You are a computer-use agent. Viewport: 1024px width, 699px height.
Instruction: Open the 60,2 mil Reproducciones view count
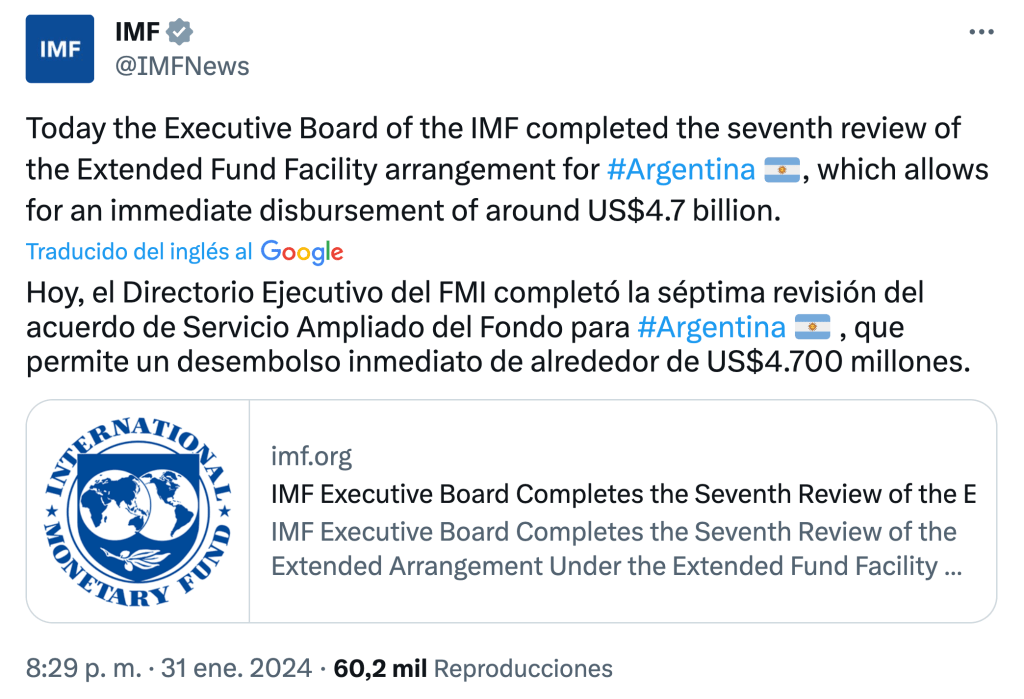coord(473,668)
